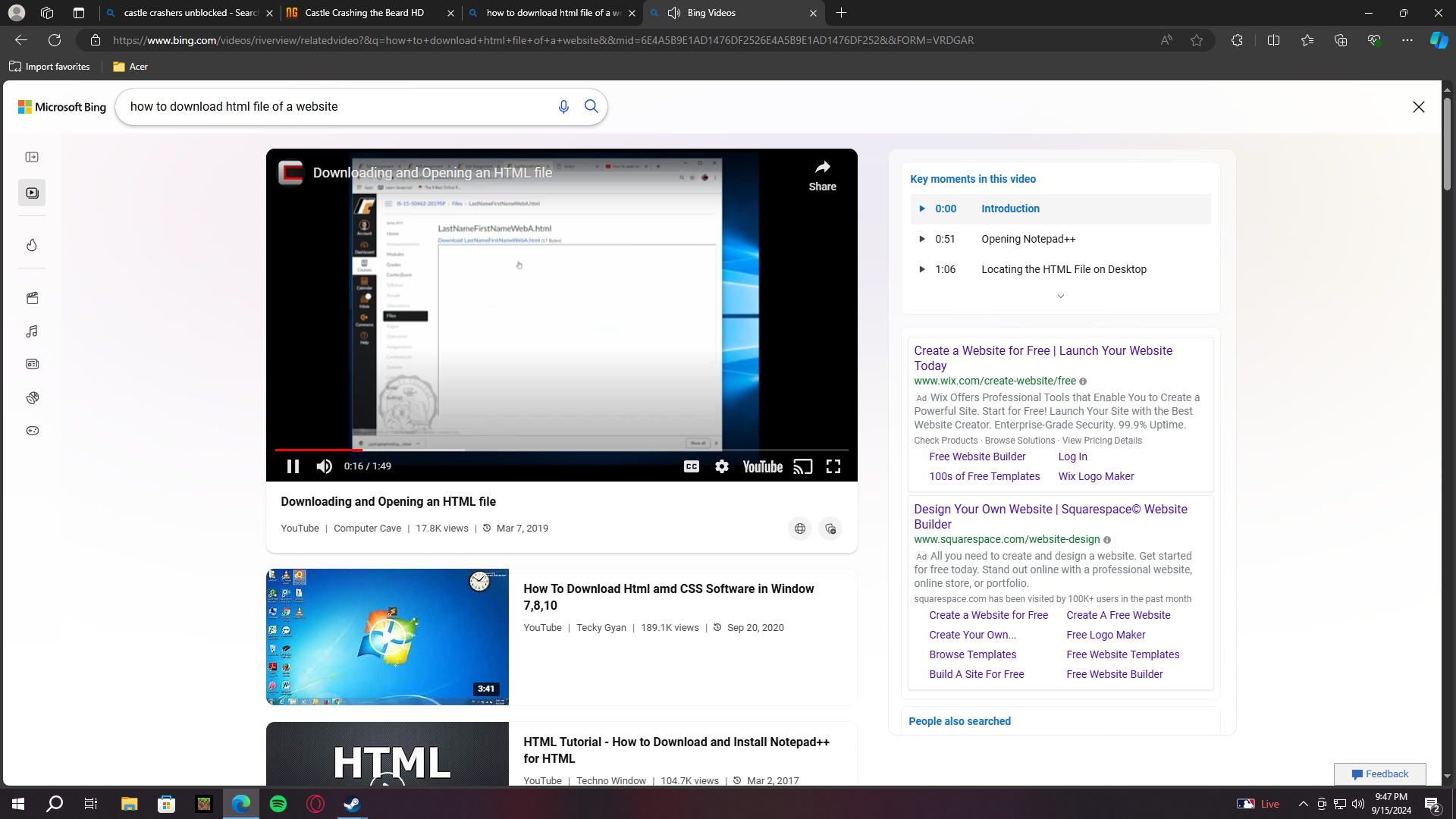Enter fullscreen video mode
Image resolution: width=1456 pixels, height=819 pixels.
tap(833, 466)
